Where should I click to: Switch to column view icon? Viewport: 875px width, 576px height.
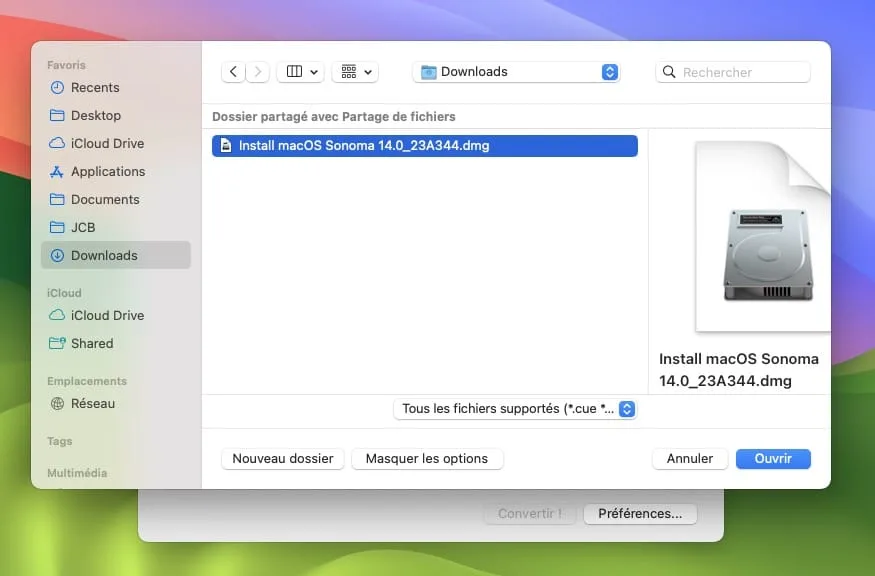pyautogui.click(x=294, y=71)
